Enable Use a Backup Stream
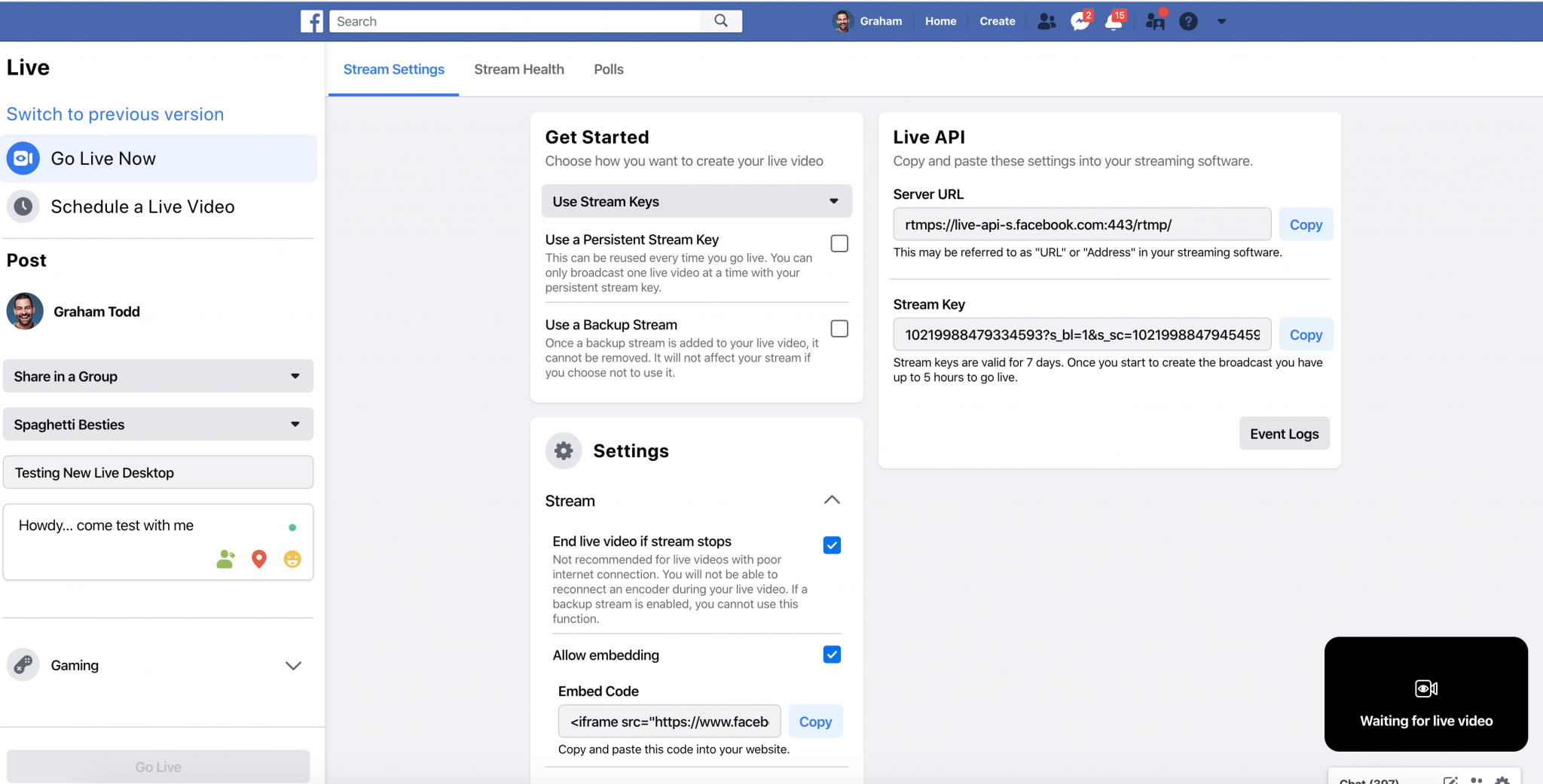Viewport: 1543px width, 784px height. point(839,328)
